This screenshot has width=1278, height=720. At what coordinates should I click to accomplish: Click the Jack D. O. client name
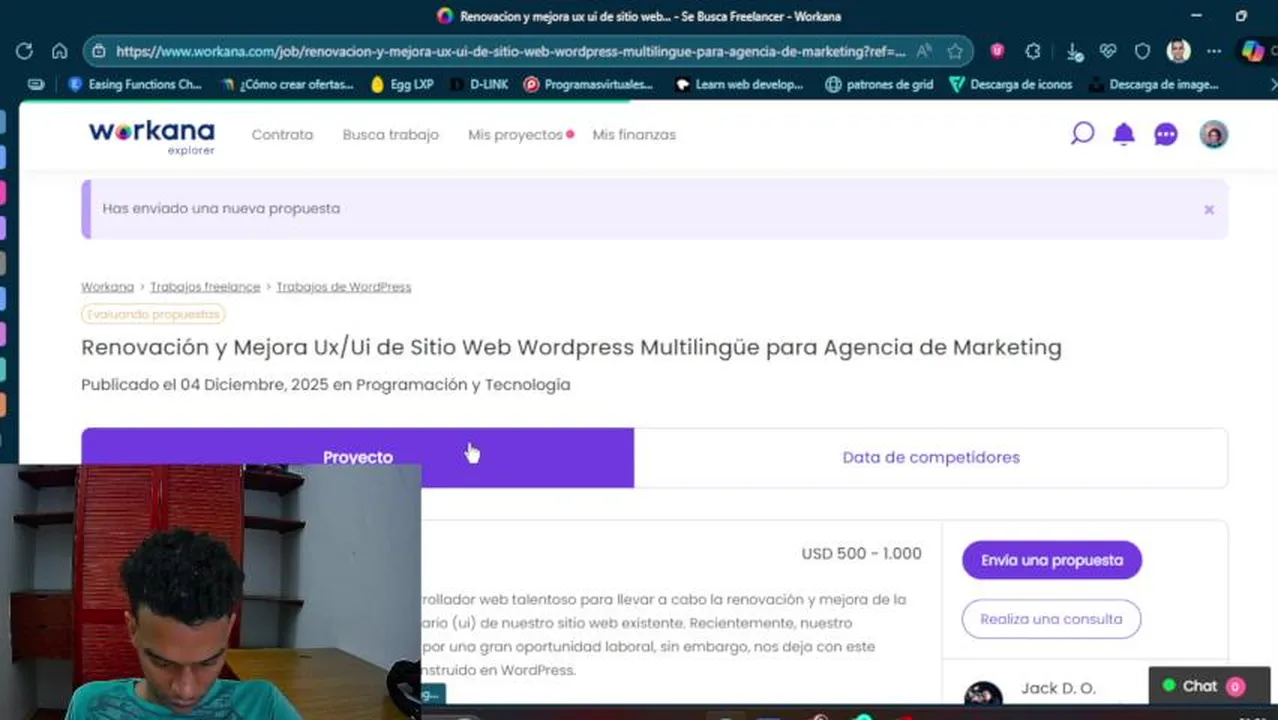[x=1058, y=688]
